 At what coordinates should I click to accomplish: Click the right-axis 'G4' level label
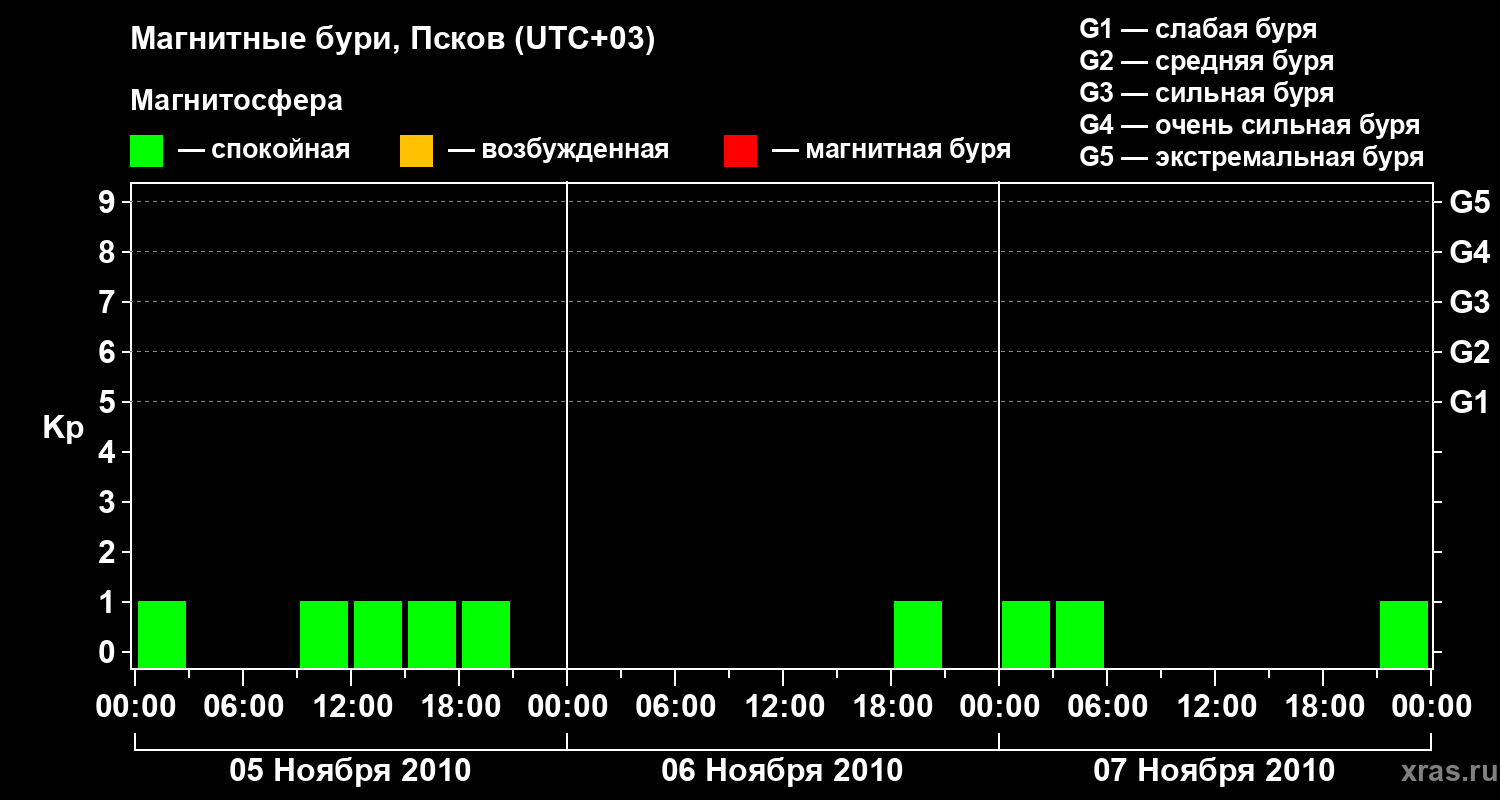(1470, 252)
